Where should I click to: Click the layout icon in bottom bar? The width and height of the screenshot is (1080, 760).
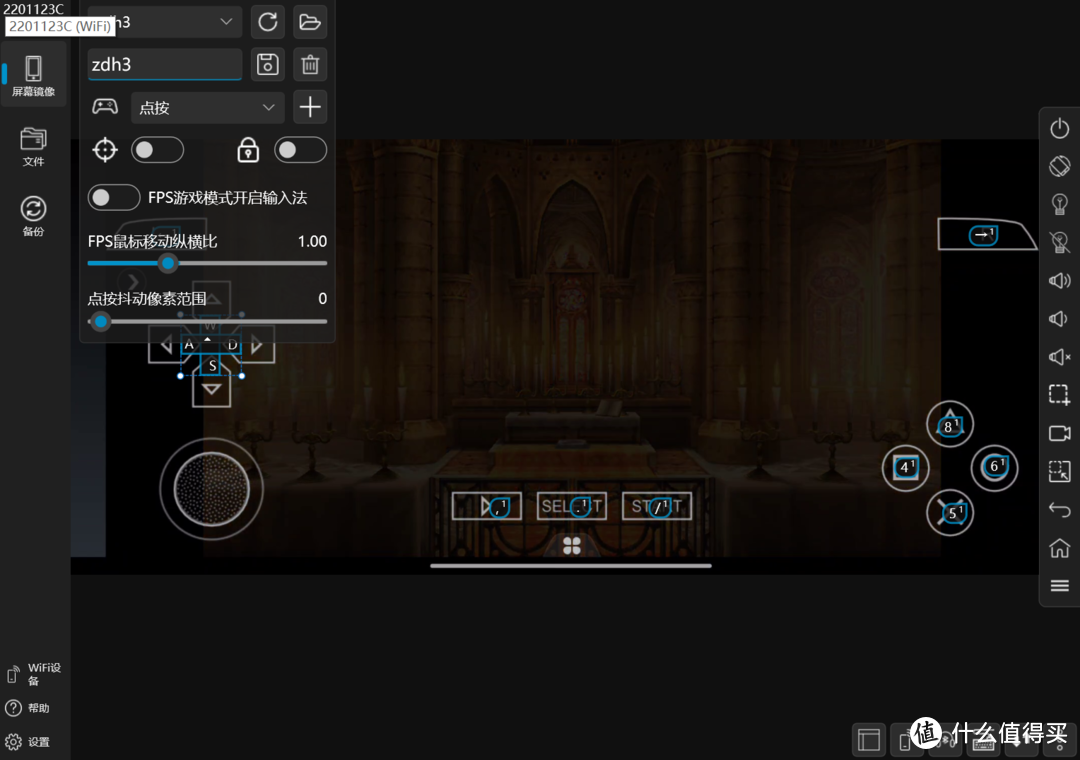click(x=869, y=741)
